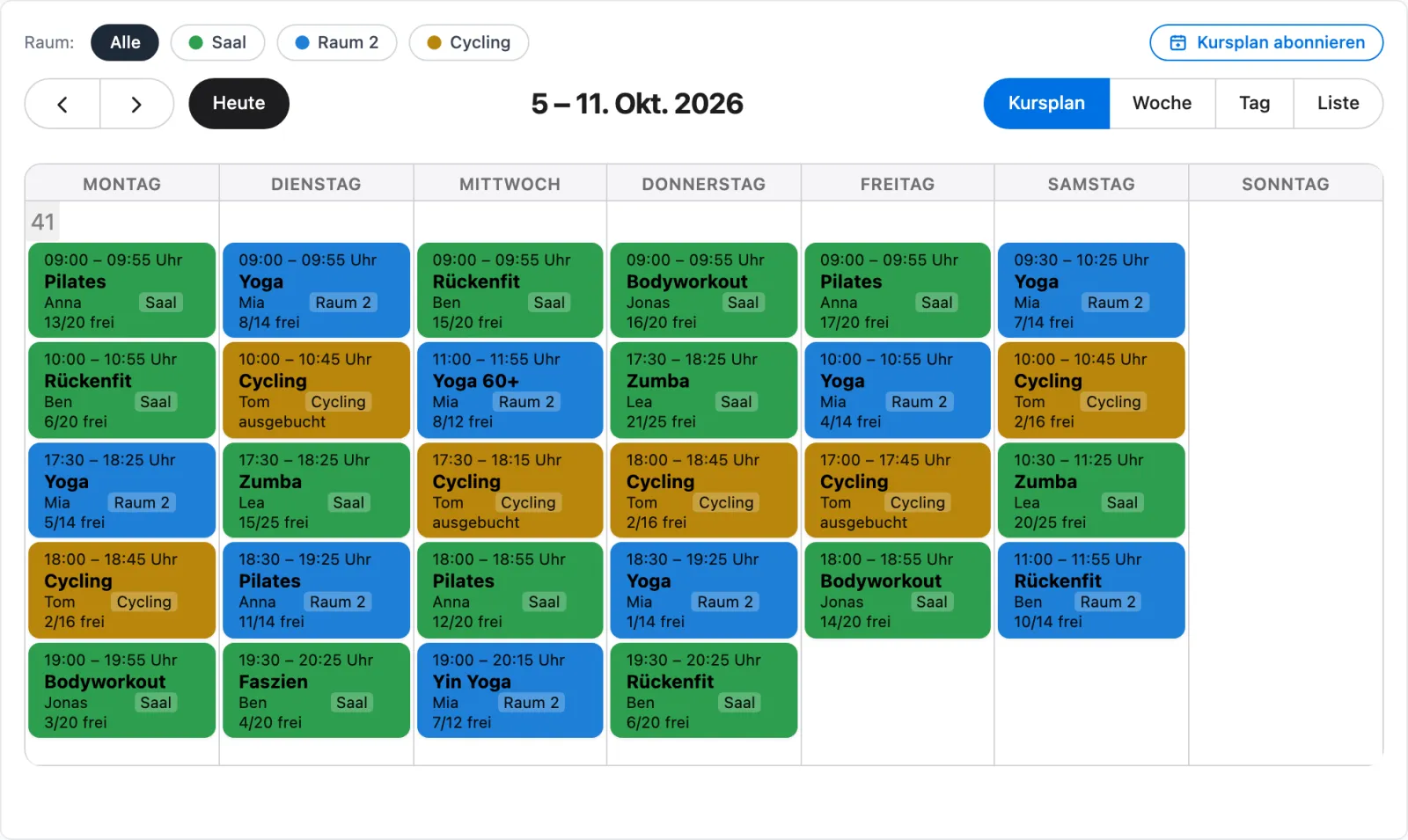Open Monday 17:30 Yoga class

pos(122,490)
